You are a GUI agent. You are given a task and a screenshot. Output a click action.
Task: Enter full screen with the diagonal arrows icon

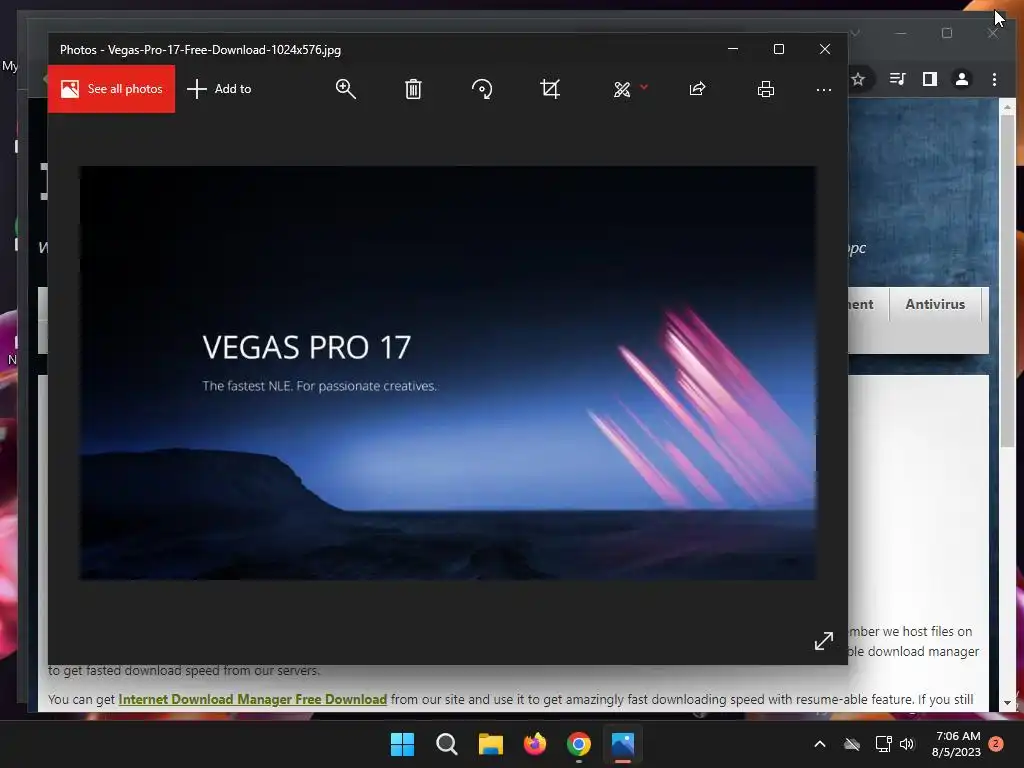coord(824,641)
